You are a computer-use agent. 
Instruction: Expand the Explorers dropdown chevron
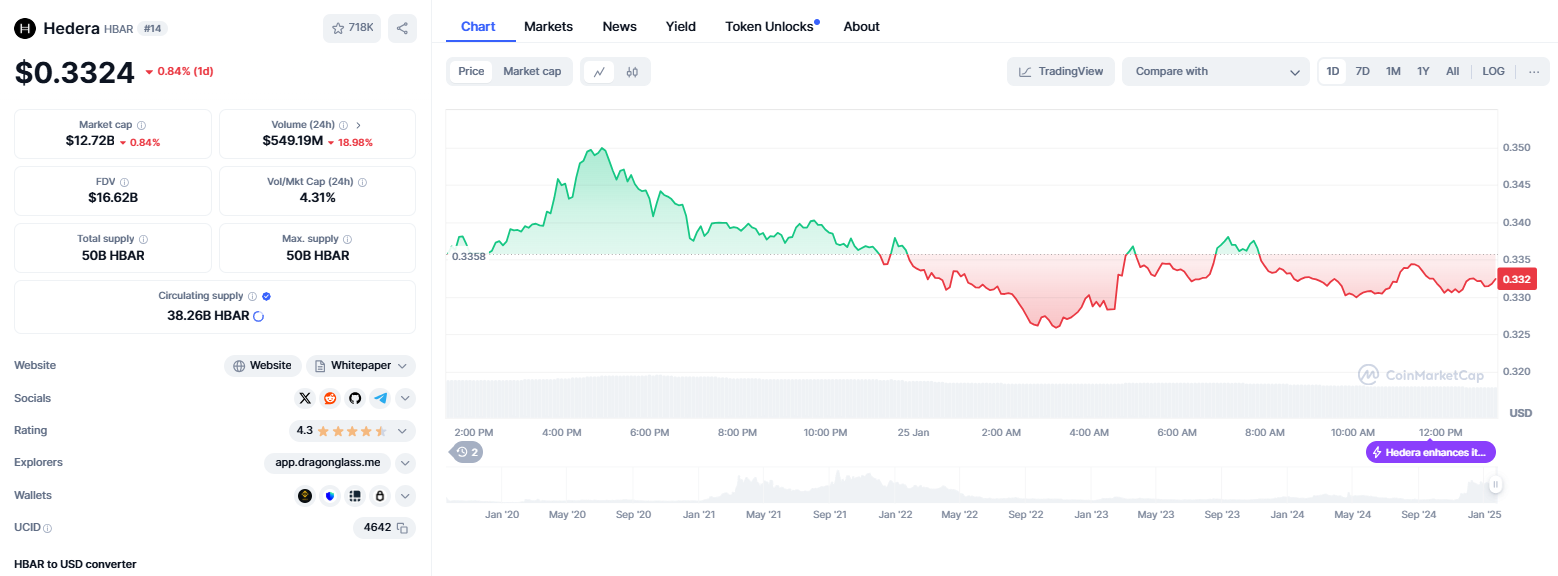(405, 463)
